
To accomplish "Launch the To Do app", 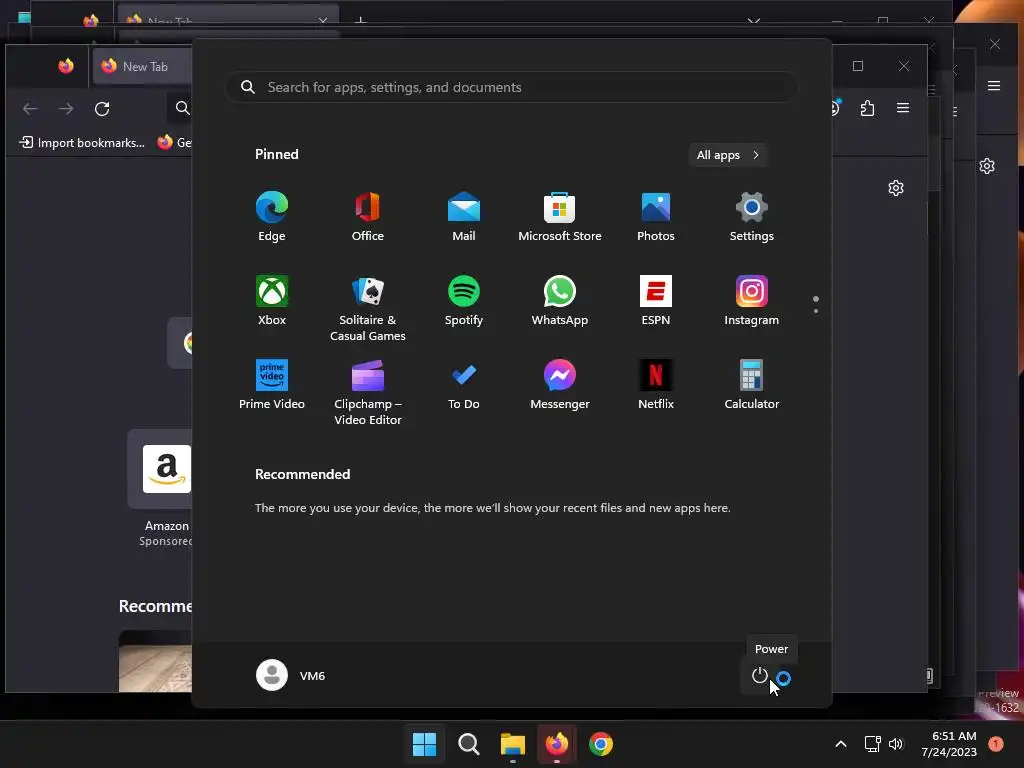I will (464, 385).
